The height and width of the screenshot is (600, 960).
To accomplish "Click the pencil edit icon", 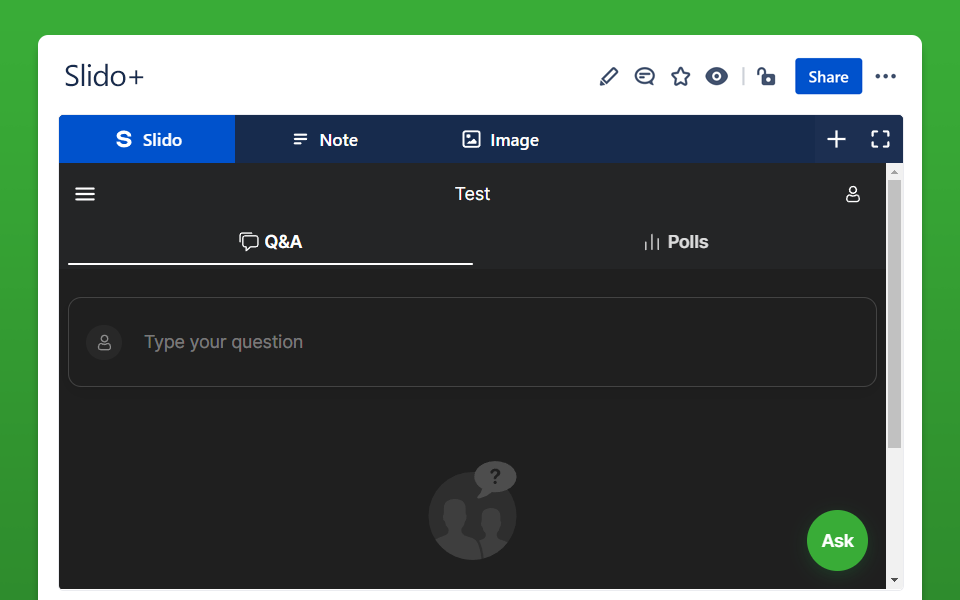I will click(x=609, y=77).
